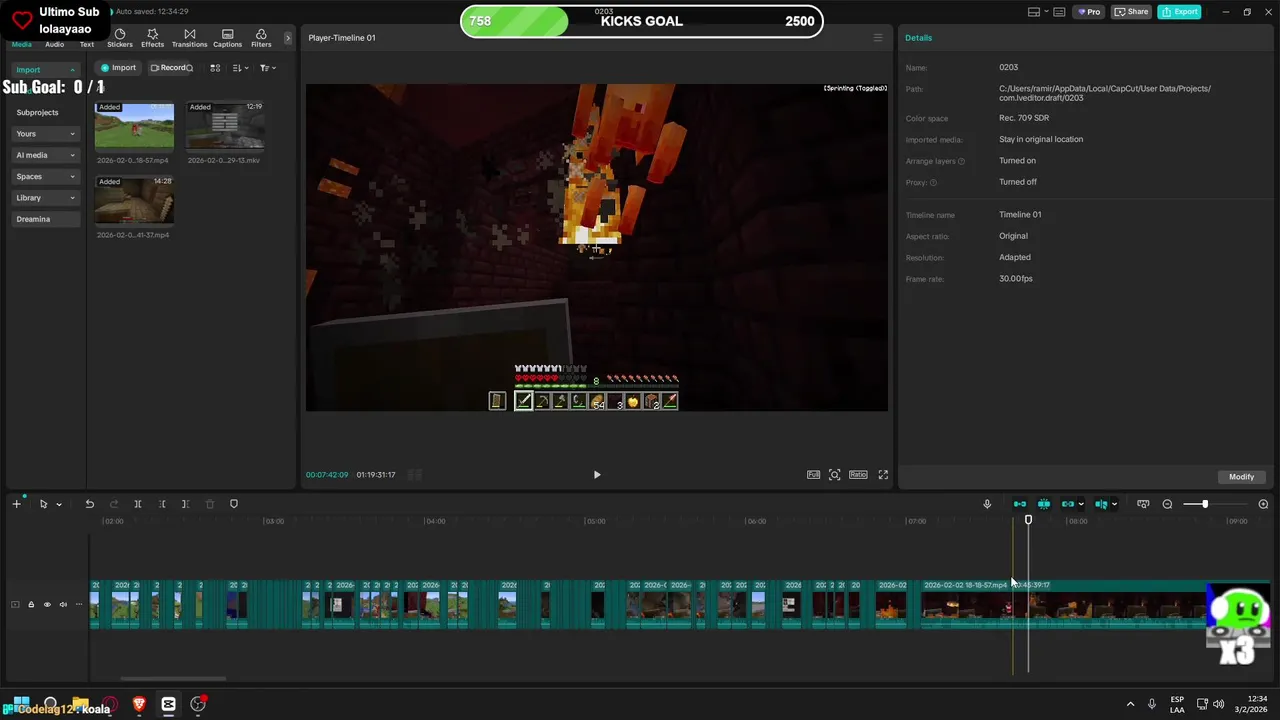Toggle main track magnet
1280x720 pixels.
[x=1020, y=504]
